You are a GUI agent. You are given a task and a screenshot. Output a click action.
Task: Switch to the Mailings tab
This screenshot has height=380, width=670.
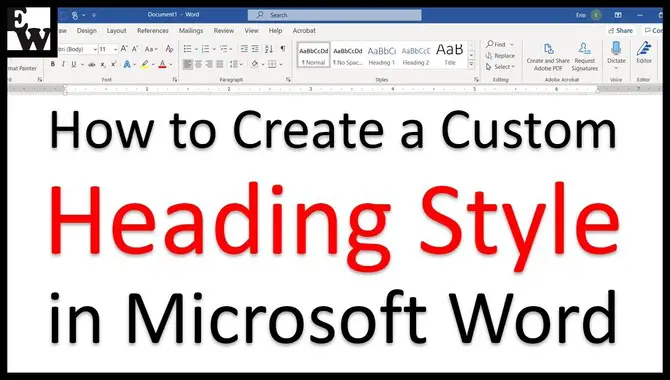[191, 31]
